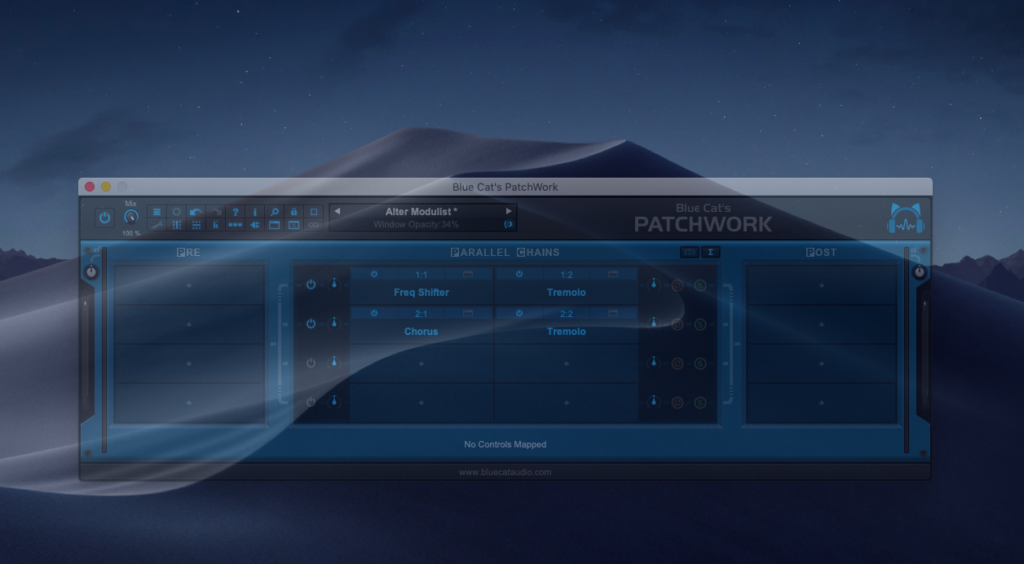Viewport: 1024px width, 564px height.
Task: Click output gain knob of first chain
Action: (653, 285)
